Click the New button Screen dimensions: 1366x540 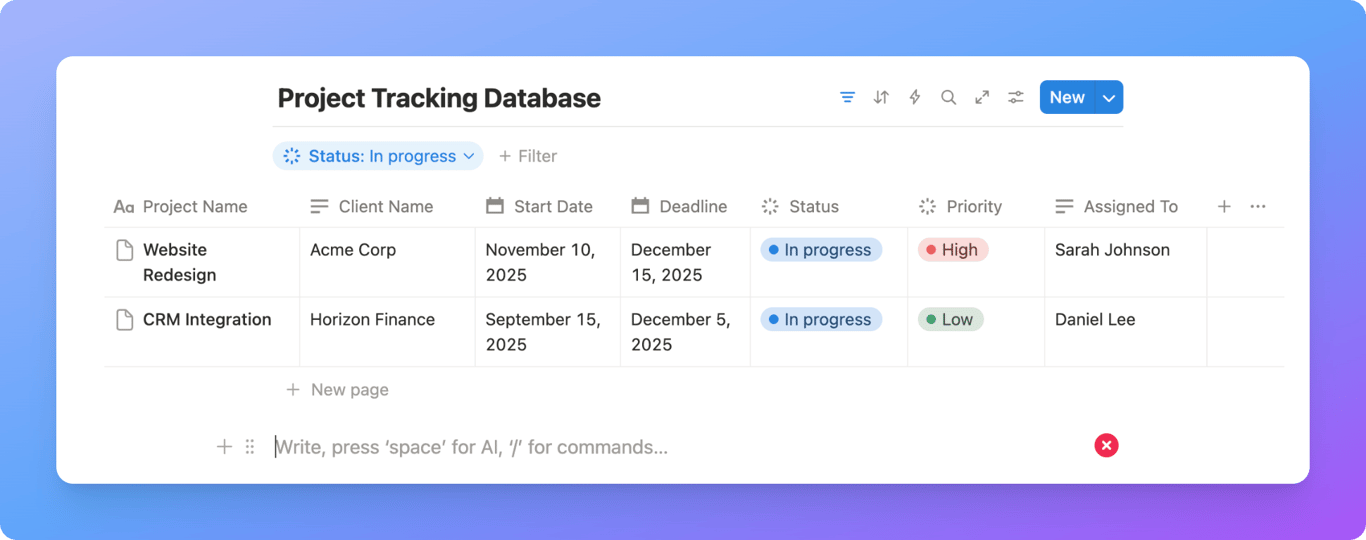1067,97
